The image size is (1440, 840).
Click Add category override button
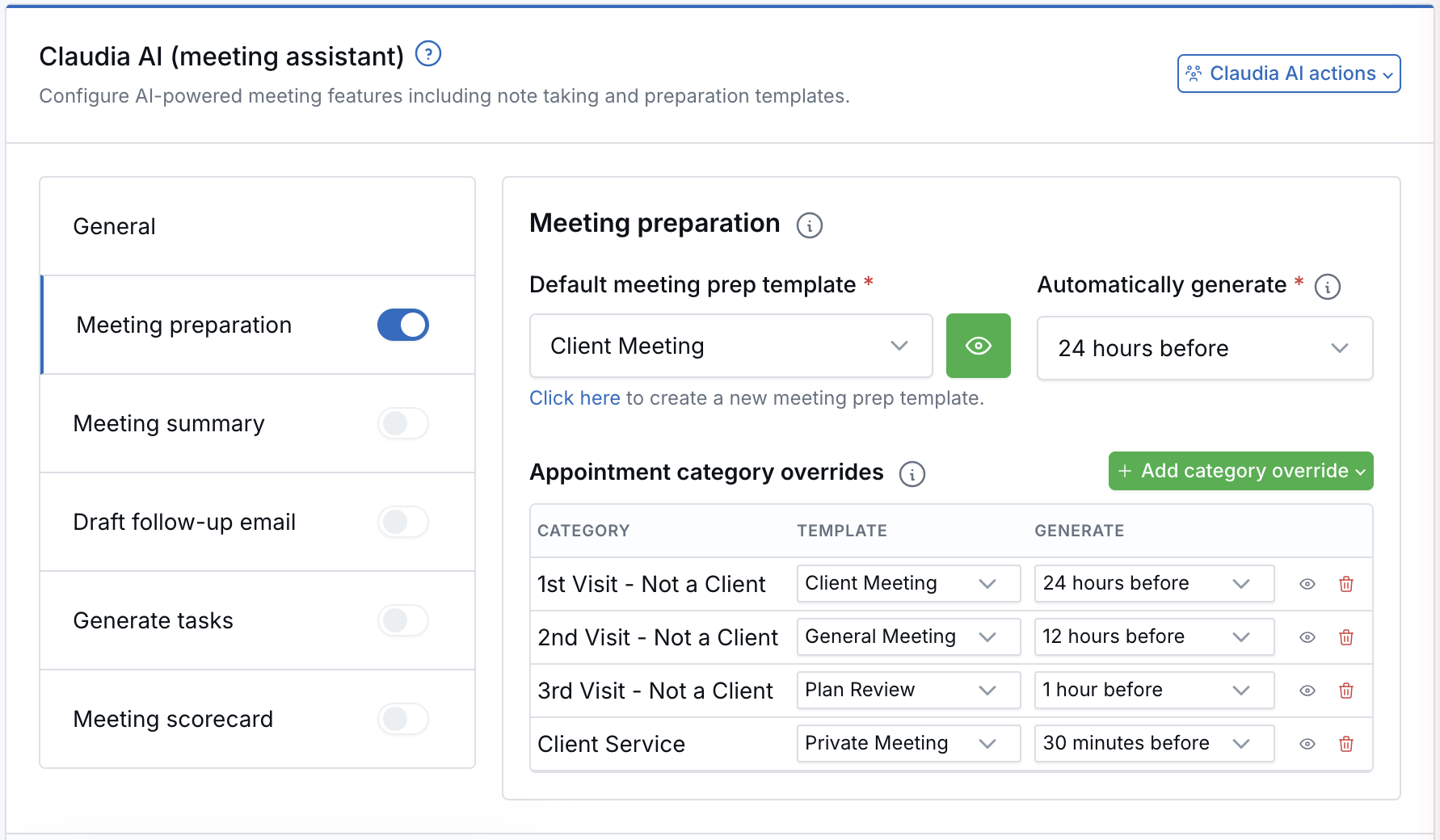pyautogui.click(x=1240, y=471)
